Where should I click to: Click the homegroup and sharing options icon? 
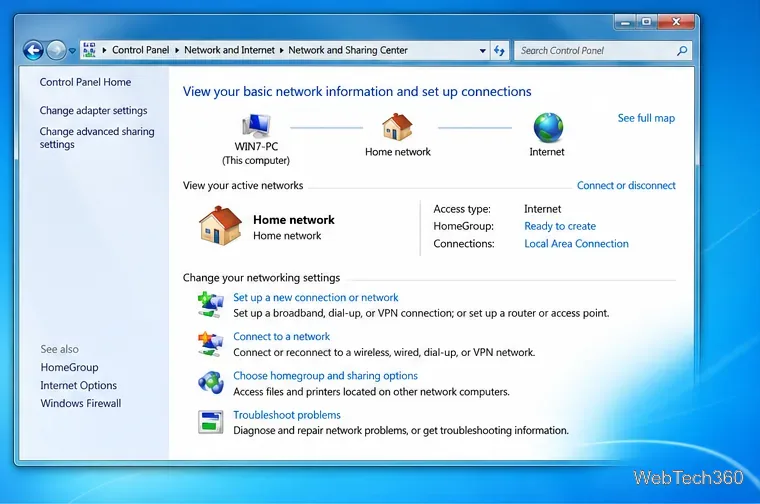click(x=210, y=383)
